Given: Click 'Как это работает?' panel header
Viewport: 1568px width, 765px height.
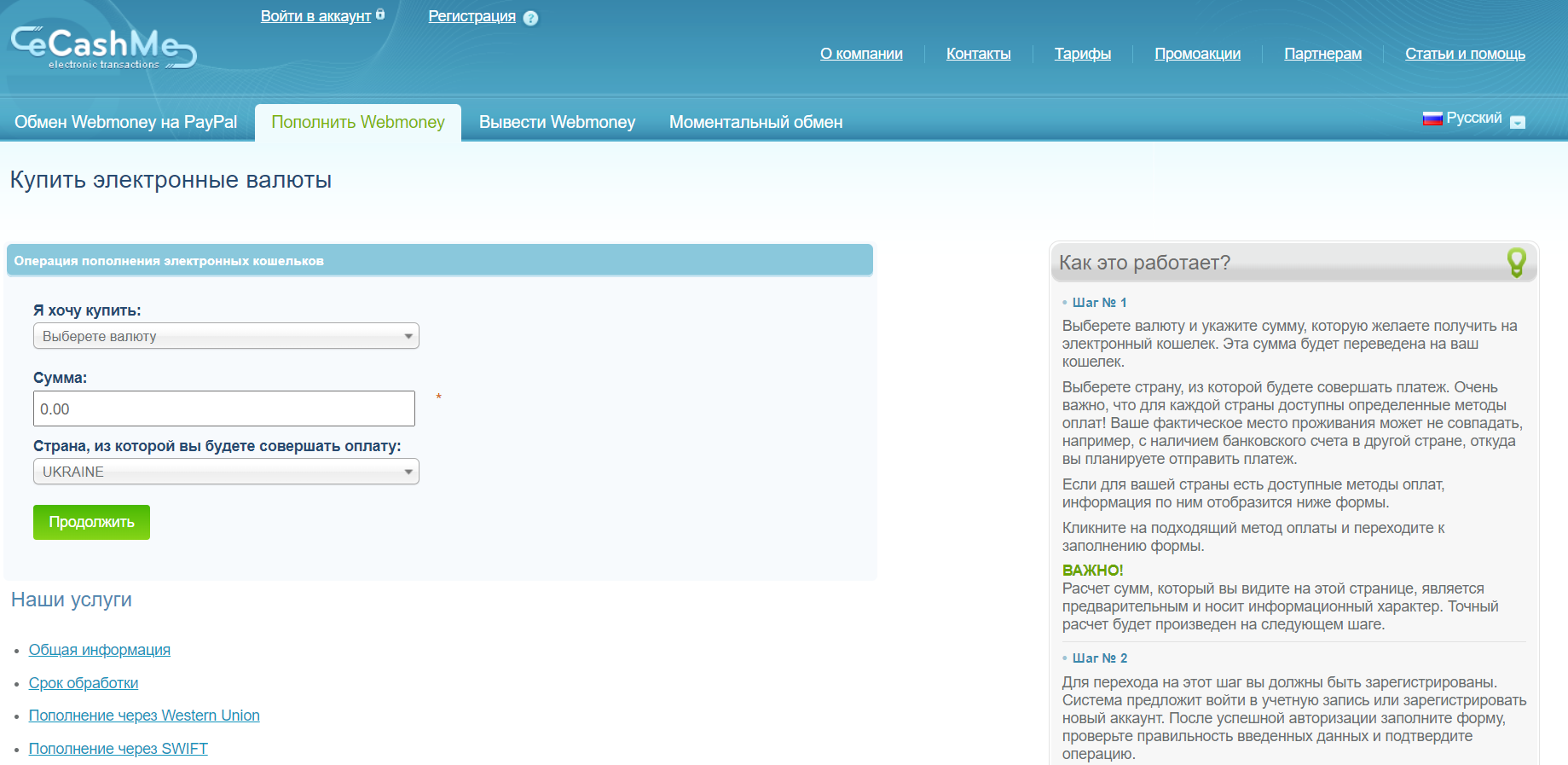Looking at the screenshot, I should (x=1293, y=263).
